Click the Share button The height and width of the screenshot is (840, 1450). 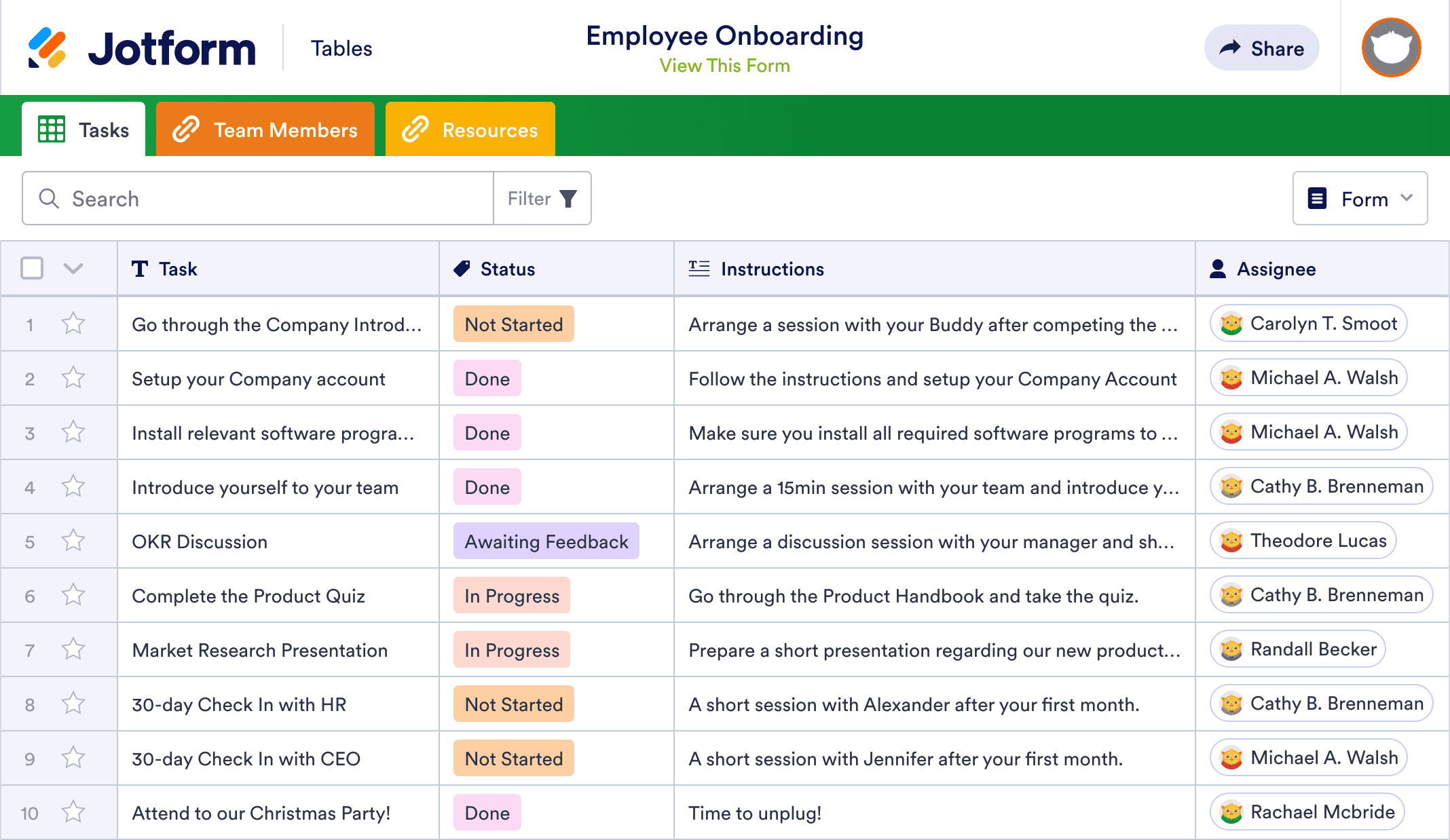pos(1261,47)
